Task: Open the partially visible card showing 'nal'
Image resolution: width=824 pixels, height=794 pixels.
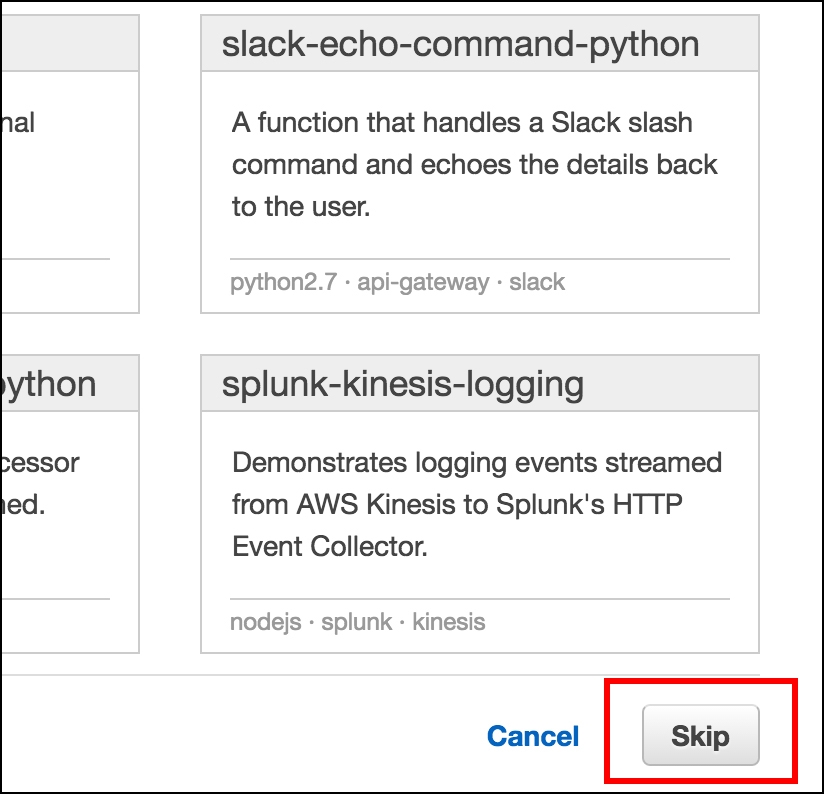Action: pyautogui.click(x=18, y=123)
